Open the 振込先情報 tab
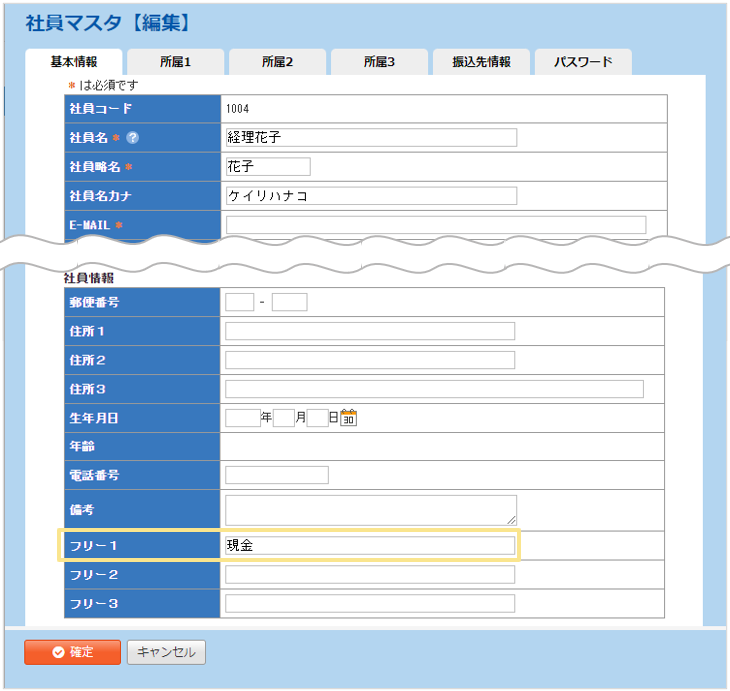This screenshot has width=730, height=691. (x=481, y=62)
